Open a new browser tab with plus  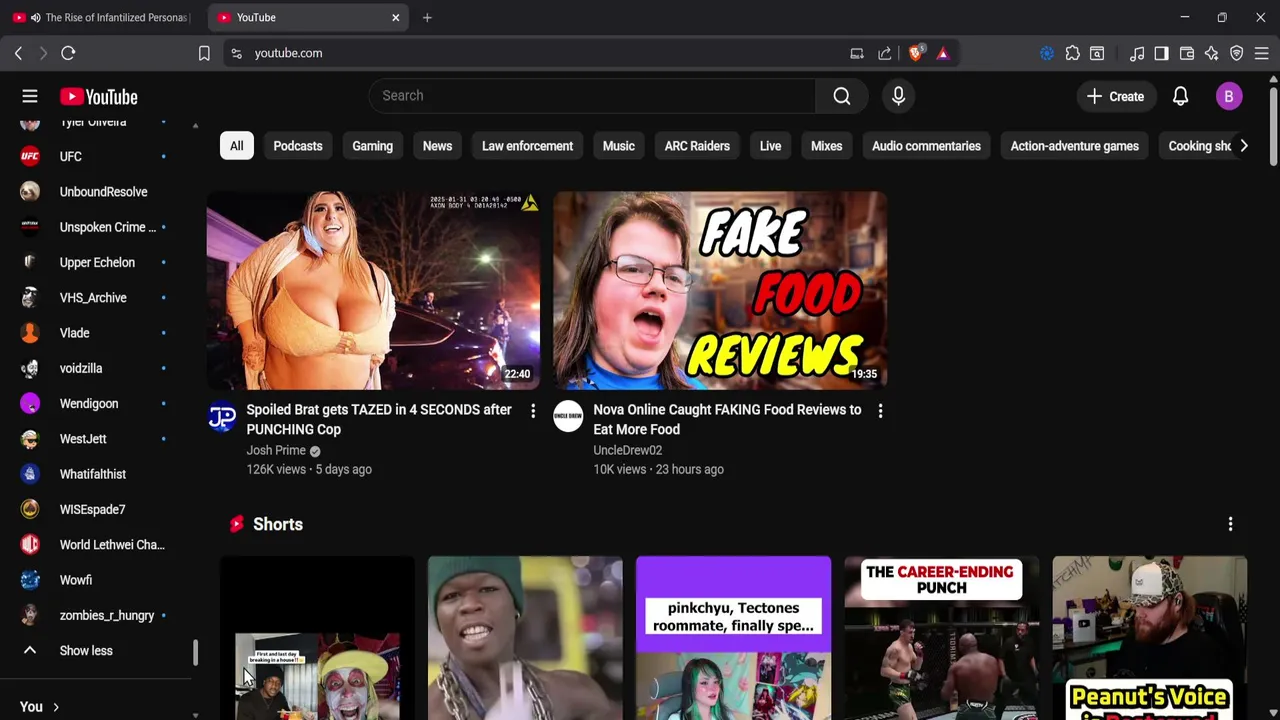(x=427, y=17)
